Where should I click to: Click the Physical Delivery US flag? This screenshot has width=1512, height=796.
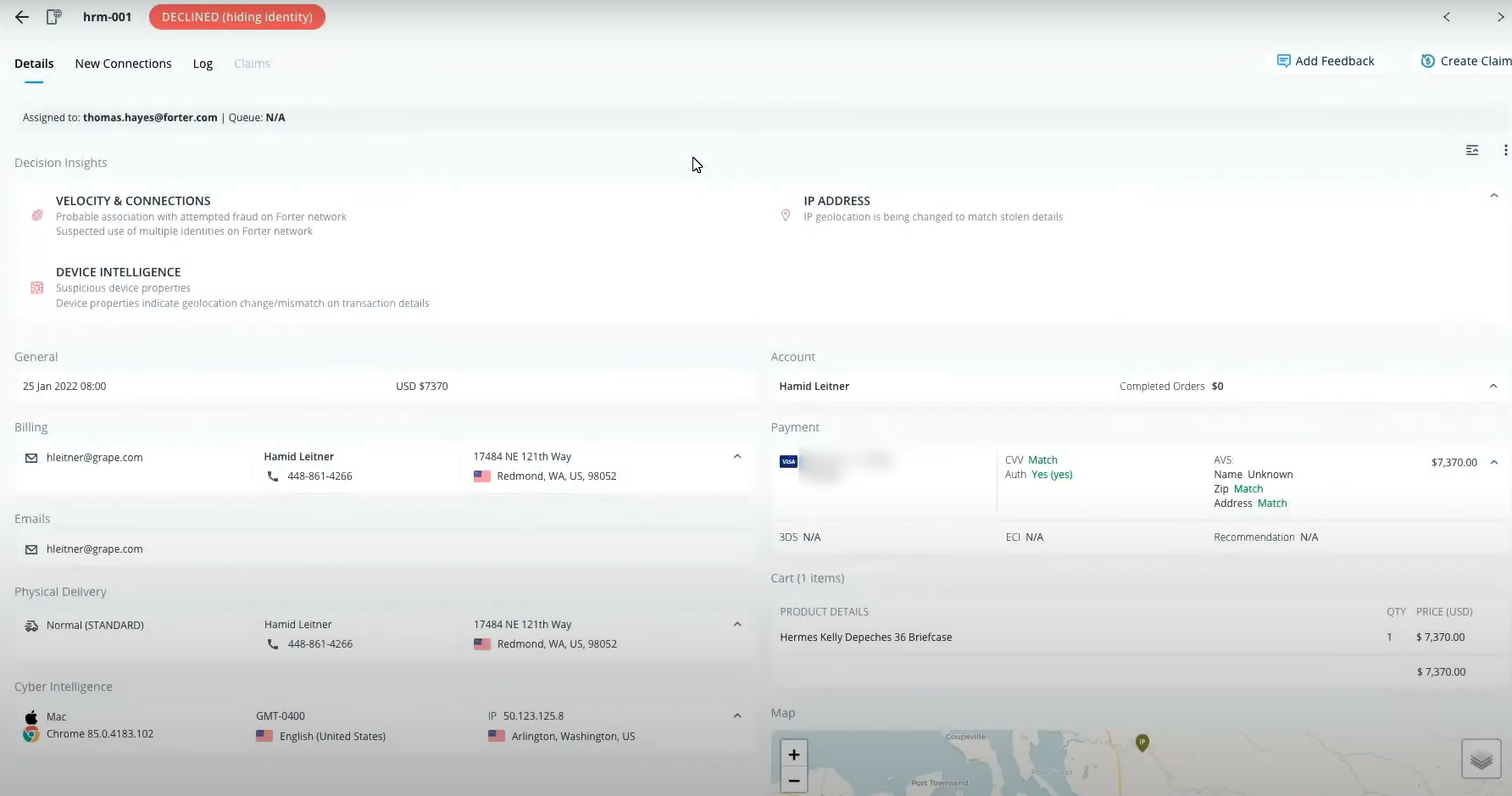482,644
